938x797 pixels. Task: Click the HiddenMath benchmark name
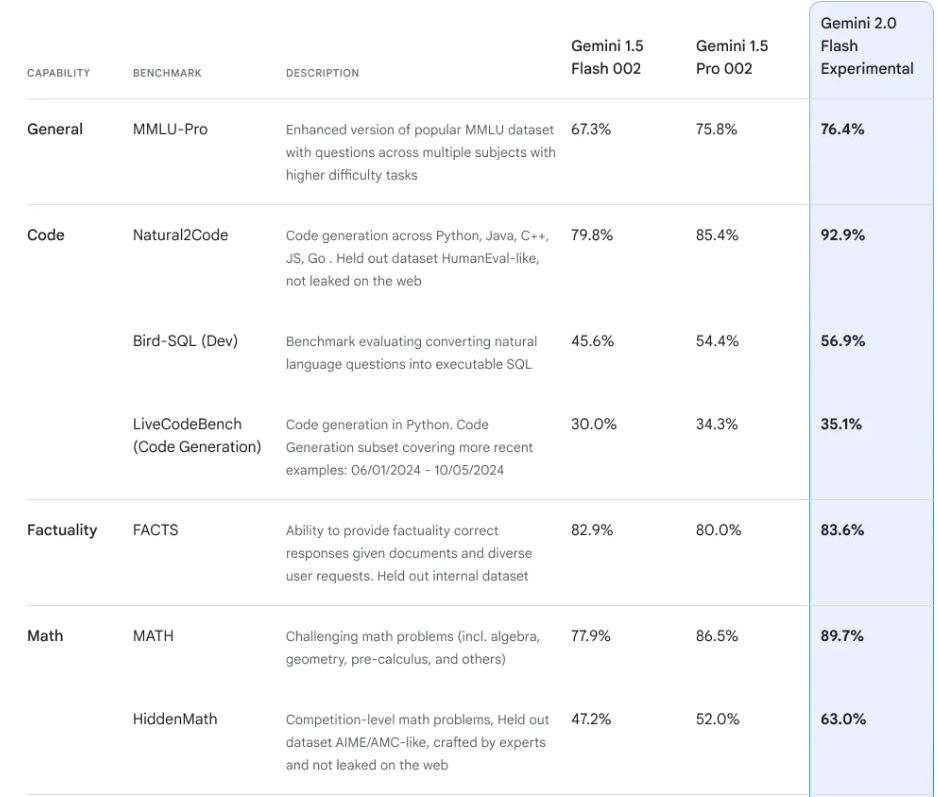click(x=175, y=719)
